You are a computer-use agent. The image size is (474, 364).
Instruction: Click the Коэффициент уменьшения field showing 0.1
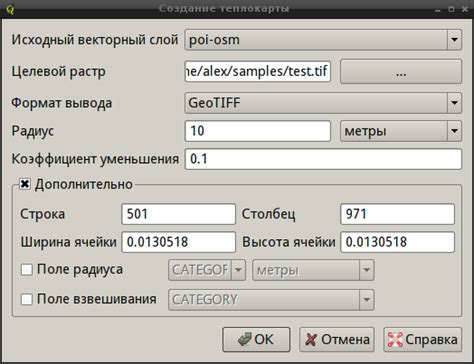click(323, 159)
